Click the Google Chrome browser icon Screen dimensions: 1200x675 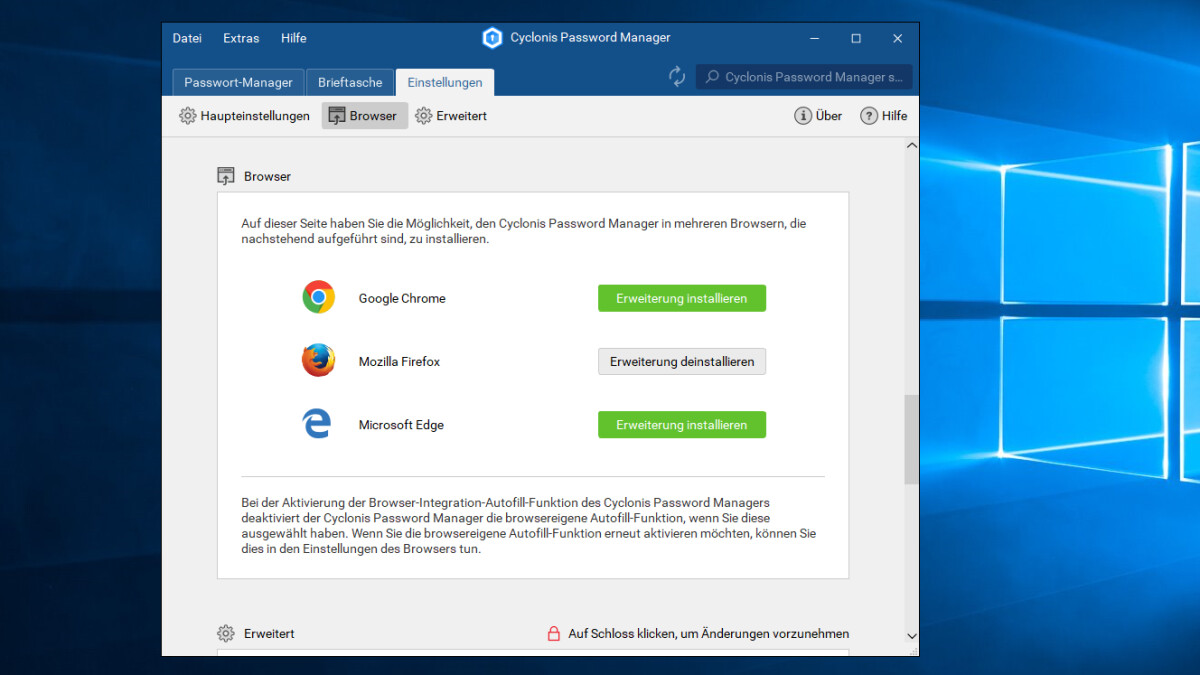(319, 298)
